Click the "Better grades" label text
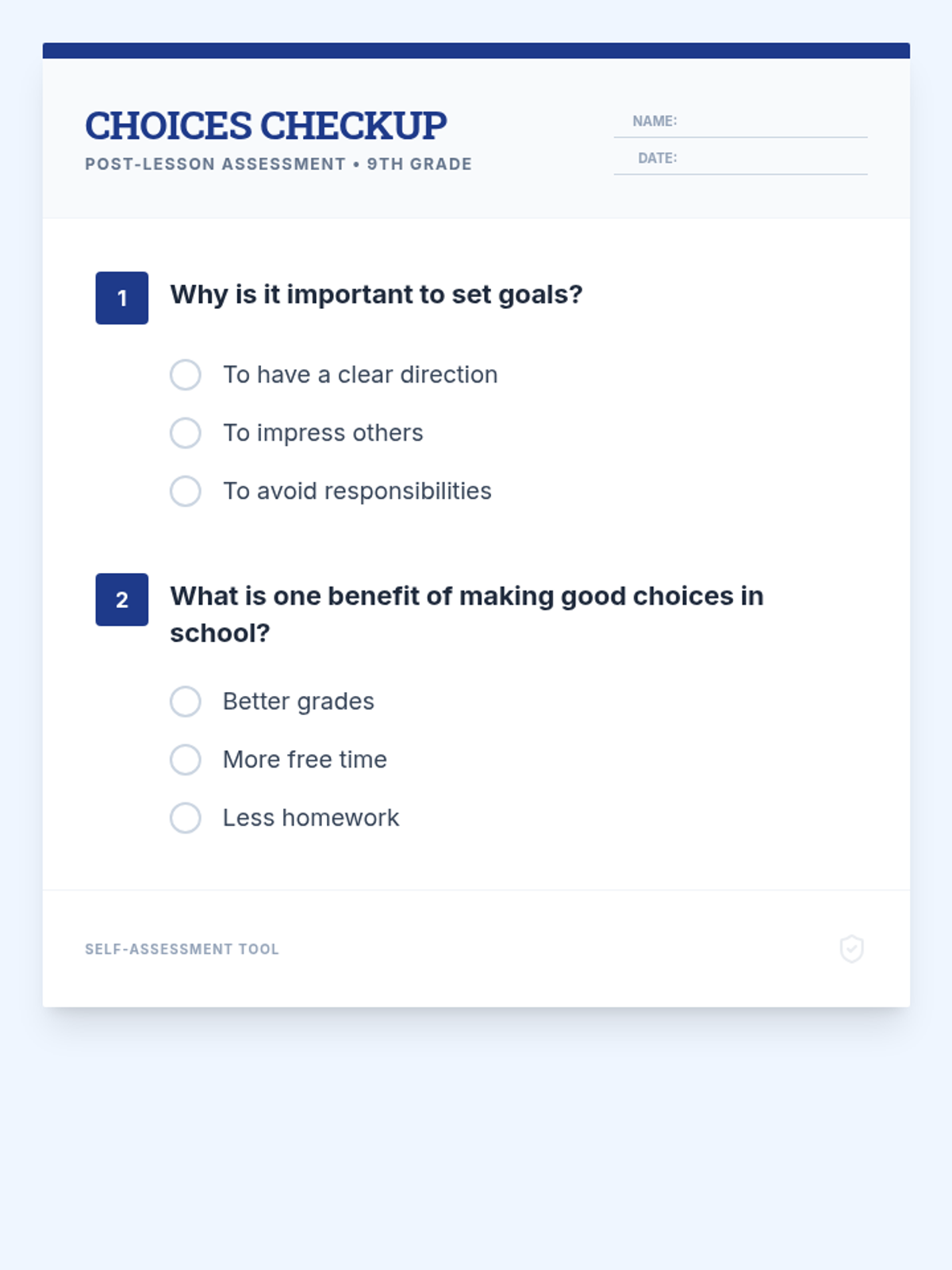 298,702
